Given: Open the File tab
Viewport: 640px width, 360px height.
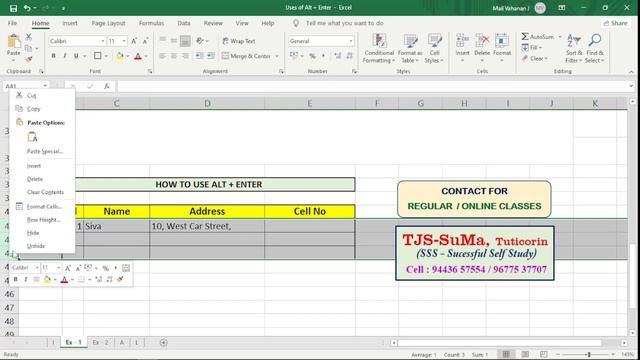Looking at the screenshot, I should 12,23.
